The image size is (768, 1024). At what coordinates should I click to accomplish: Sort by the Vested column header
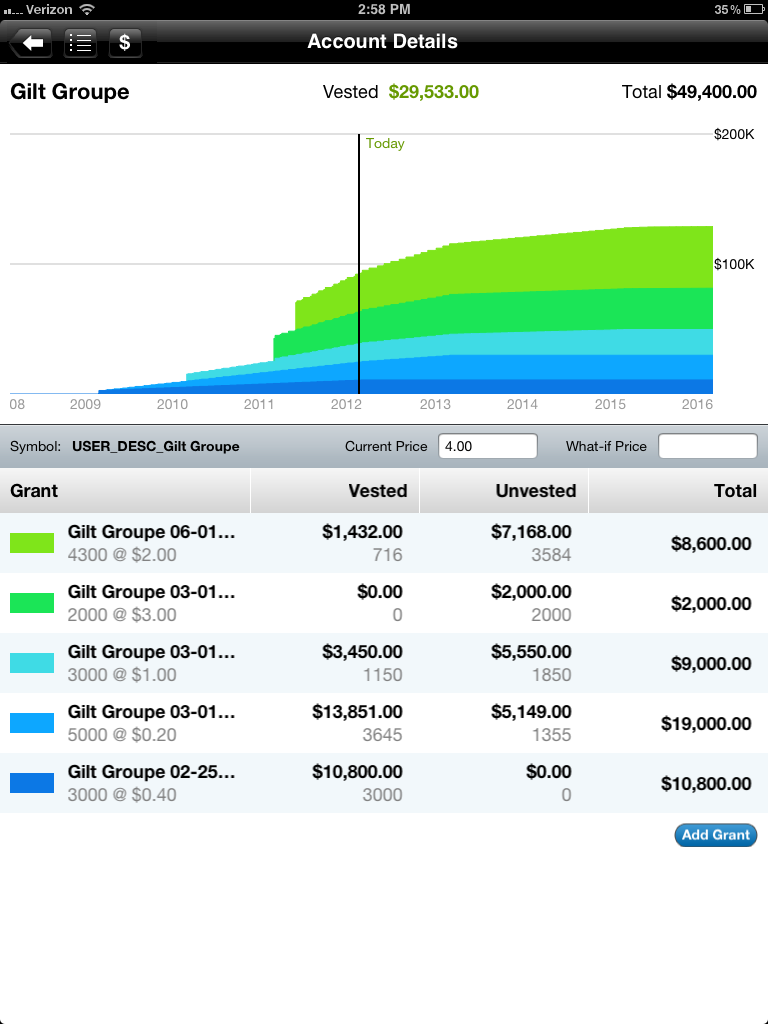tap(335, 490)
